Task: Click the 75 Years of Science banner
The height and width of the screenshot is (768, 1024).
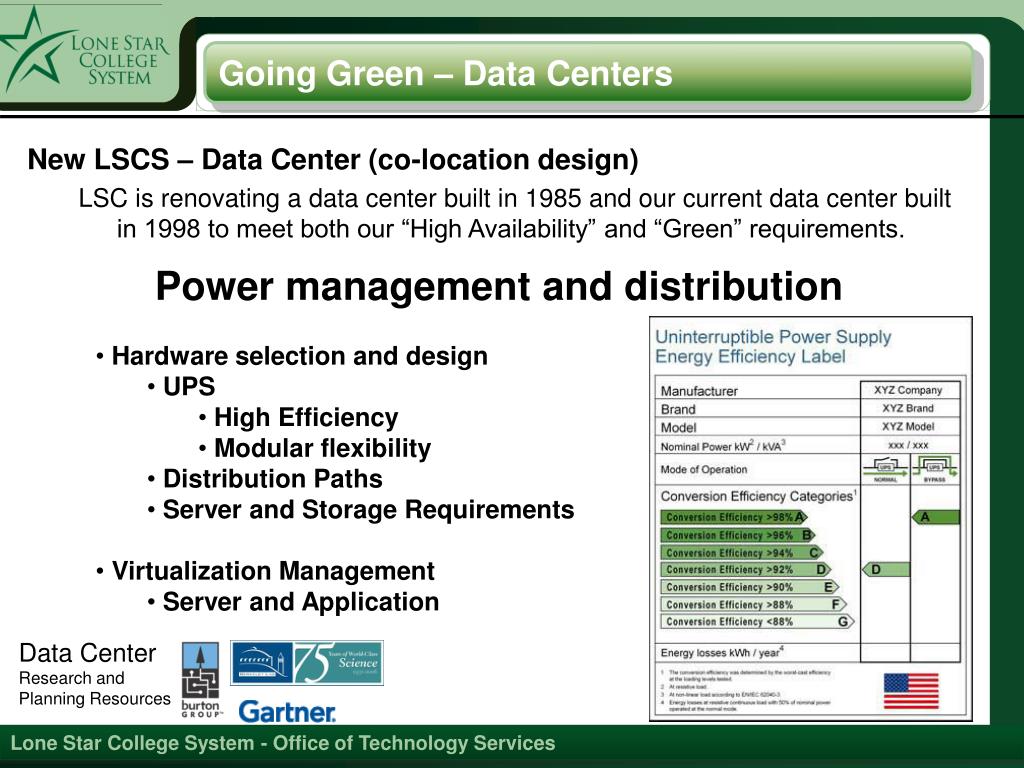Action: point(307,663)
